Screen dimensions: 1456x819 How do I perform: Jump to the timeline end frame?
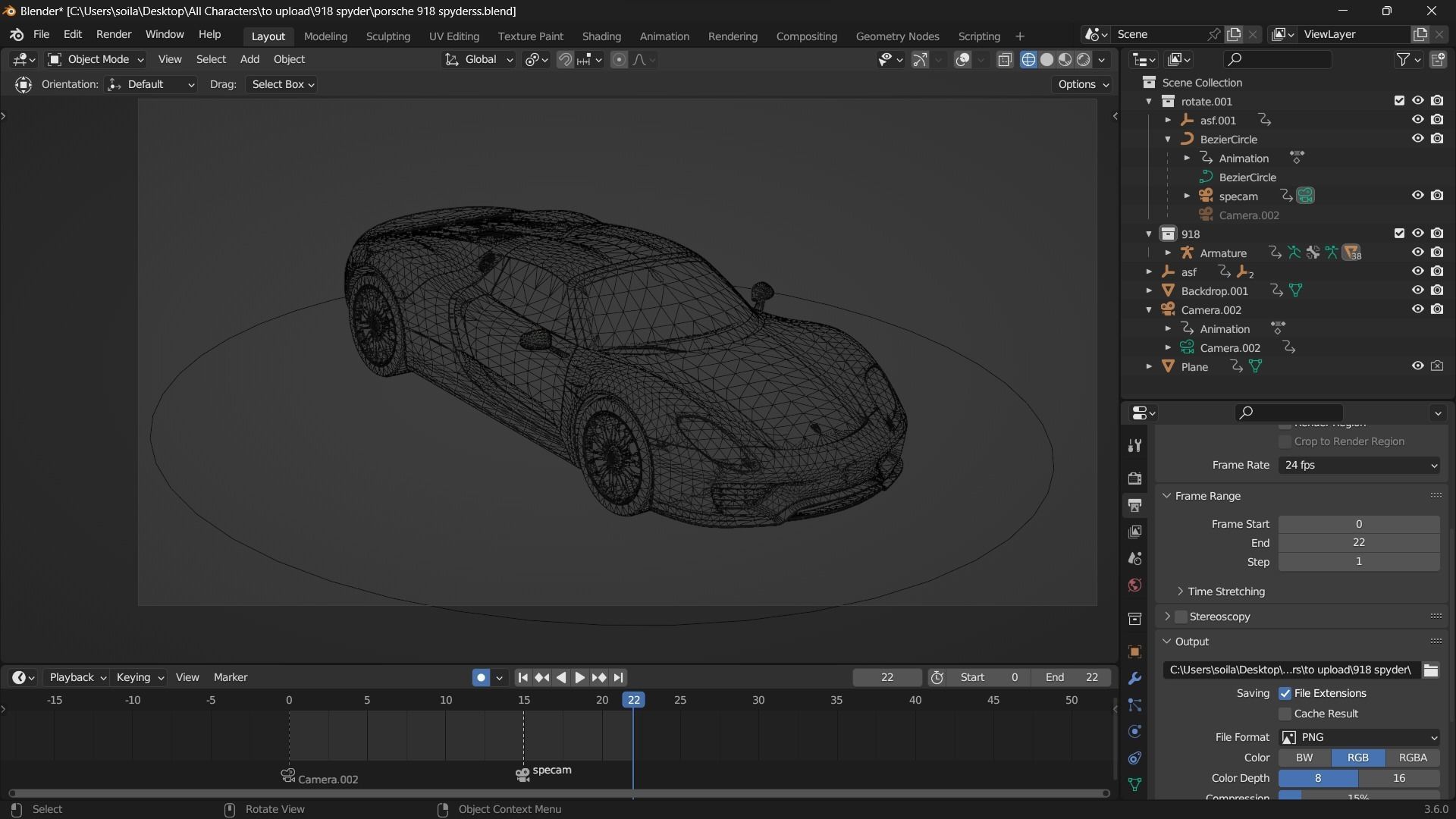[x=619, y=677]
